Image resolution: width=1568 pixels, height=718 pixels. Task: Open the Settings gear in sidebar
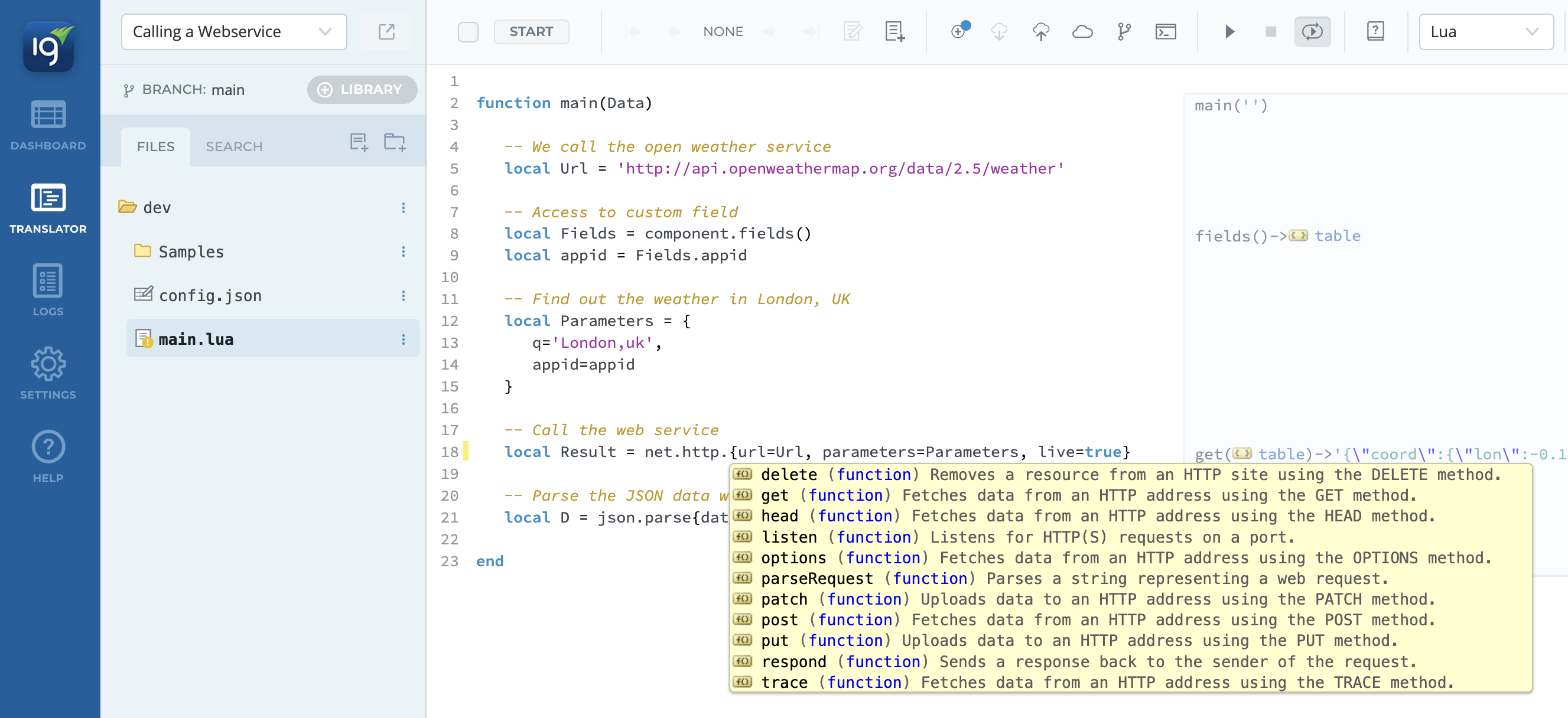(x=48, y=373)
